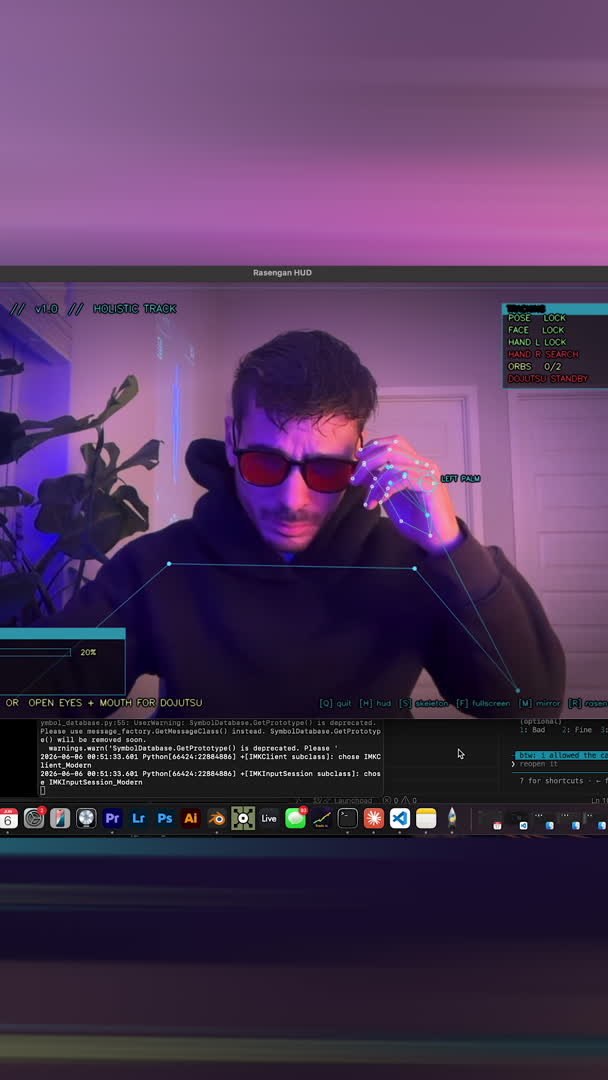This screenshot has width=608, height=1080.
Task: Click the '1: Bad' rating option
Action: pos(533,729)
